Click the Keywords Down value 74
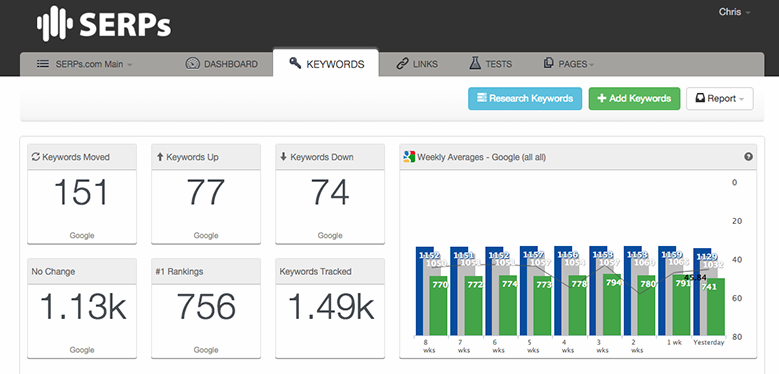Viewport: 779px width, 374px height. (330, 193)
